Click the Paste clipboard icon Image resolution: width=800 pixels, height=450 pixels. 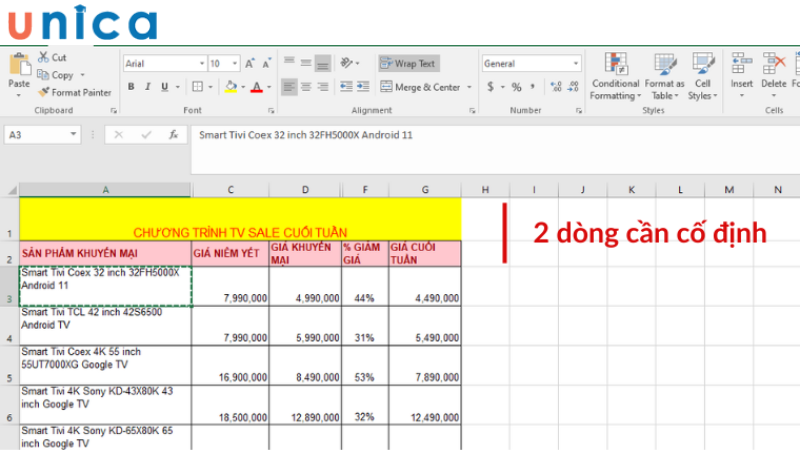click(19, 65)
